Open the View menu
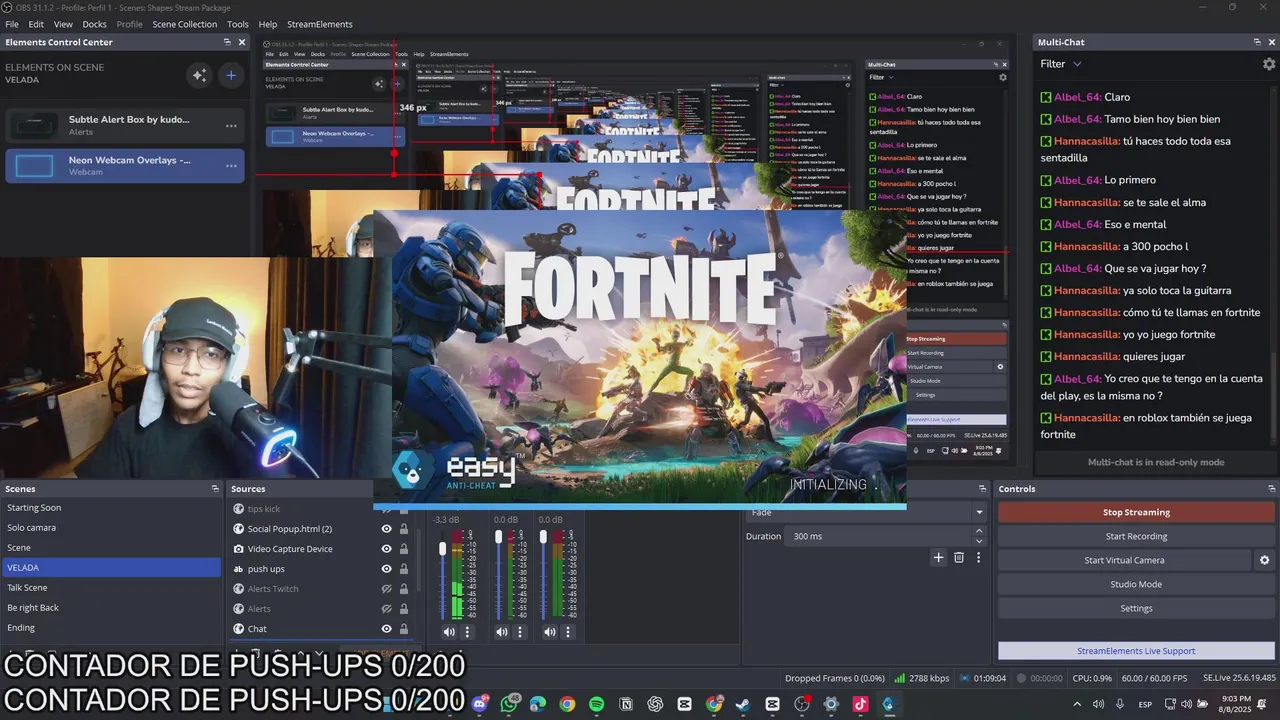The width and height of the screenshot is (1280, 720). click(x=63, y=24)
